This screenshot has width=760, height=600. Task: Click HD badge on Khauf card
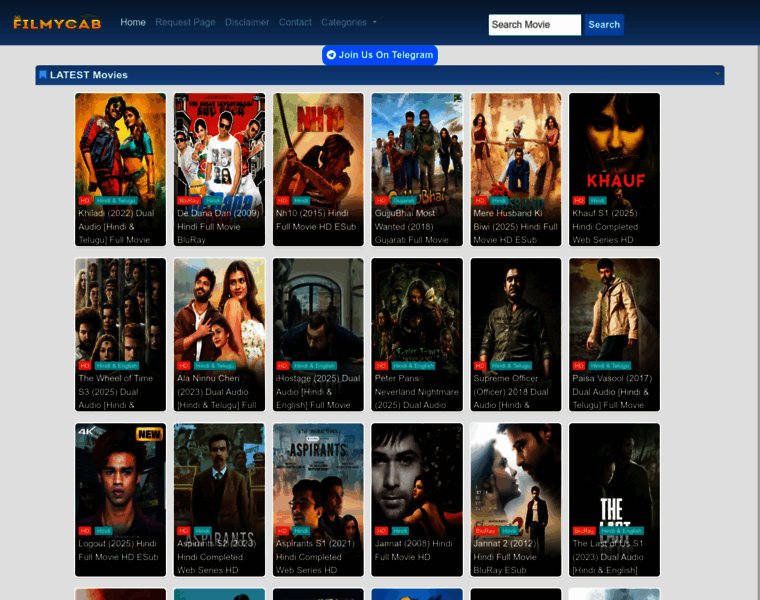pyautogui.click(x=579, y=200)
